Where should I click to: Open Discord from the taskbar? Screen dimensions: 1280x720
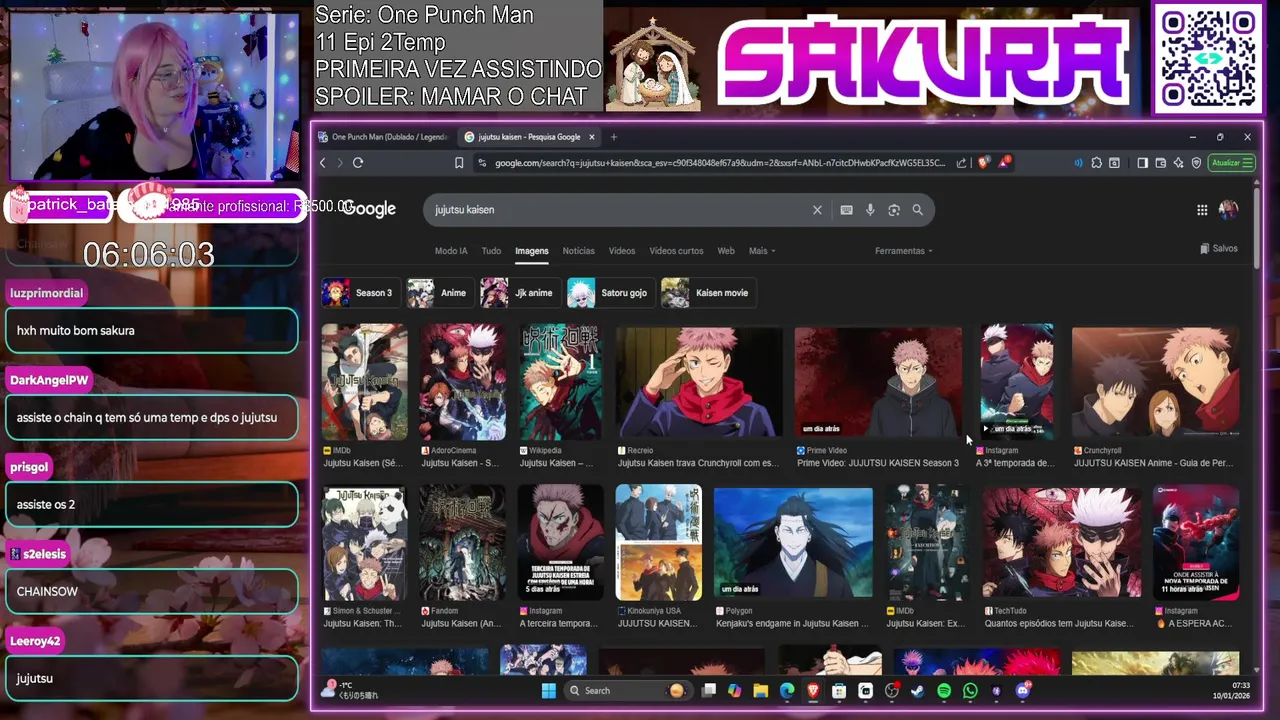point(1023,691)
